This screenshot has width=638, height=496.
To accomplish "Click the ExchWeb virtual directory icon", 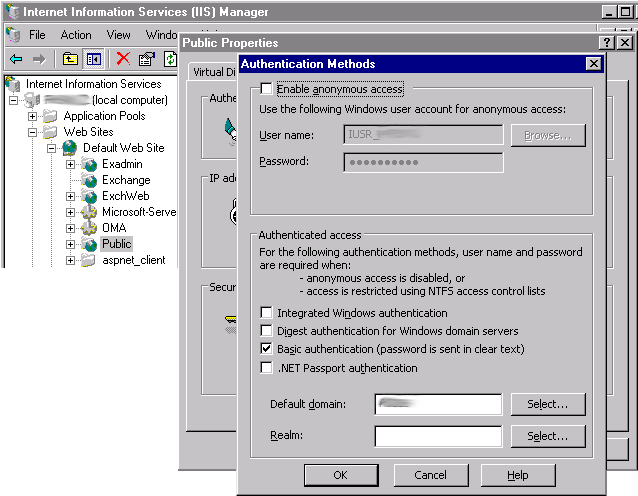I will click(89, 196).
